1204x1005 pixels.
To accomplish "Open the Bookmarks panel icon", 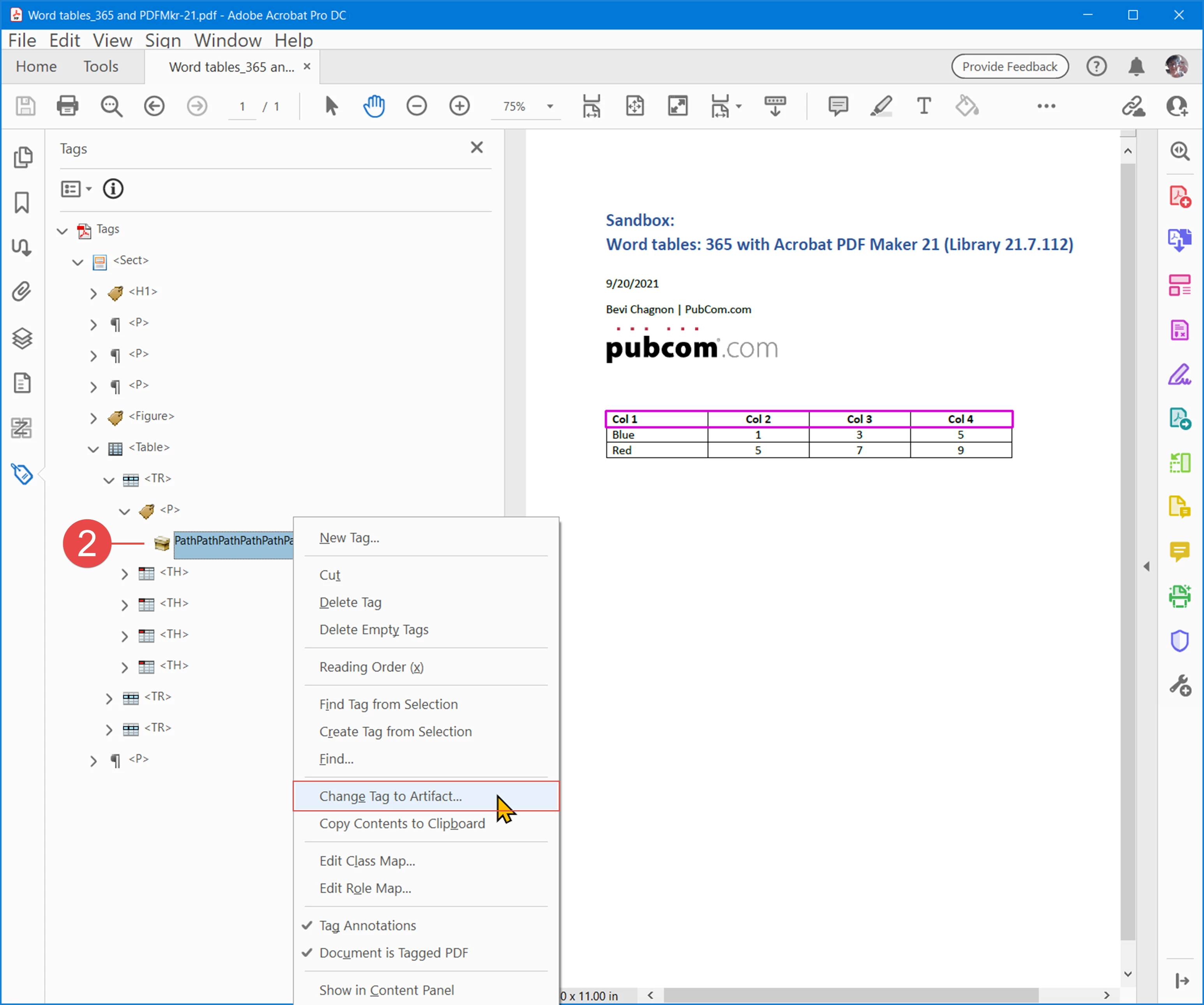I will (22, 203).
